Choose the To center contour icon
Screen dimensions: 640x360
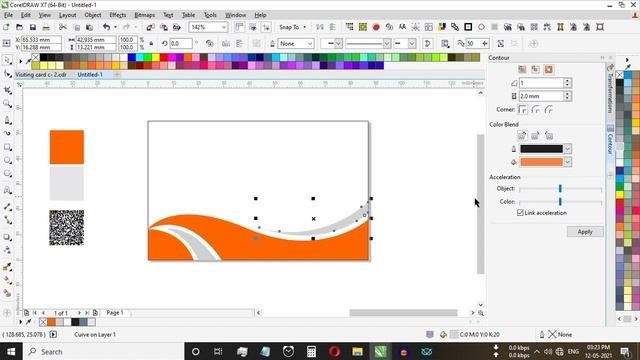tap(522, 69)
